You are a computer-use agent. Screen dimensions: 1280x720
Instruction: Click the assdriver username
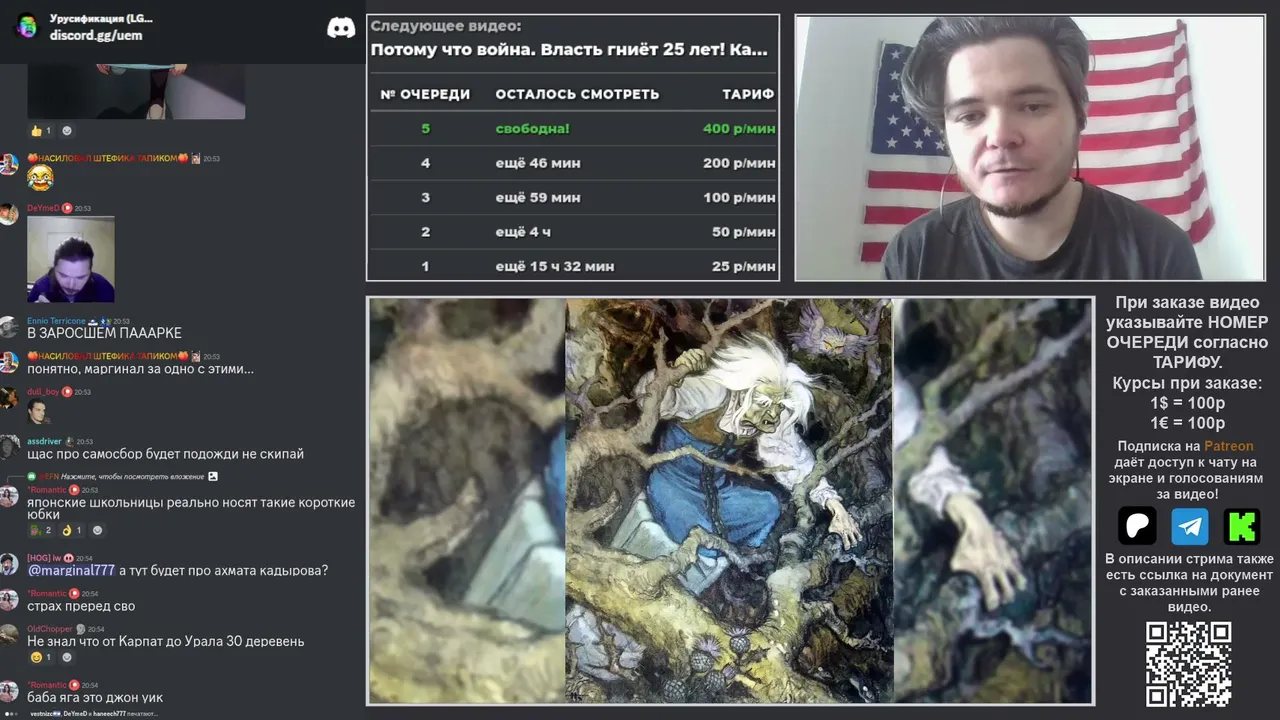(45, 441)
